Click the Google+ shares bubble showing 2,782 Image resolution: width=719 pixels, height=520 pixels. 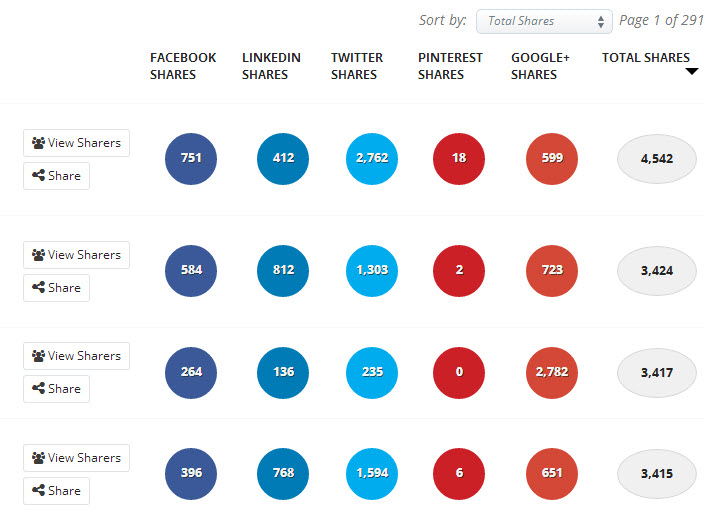coord(552,372)
